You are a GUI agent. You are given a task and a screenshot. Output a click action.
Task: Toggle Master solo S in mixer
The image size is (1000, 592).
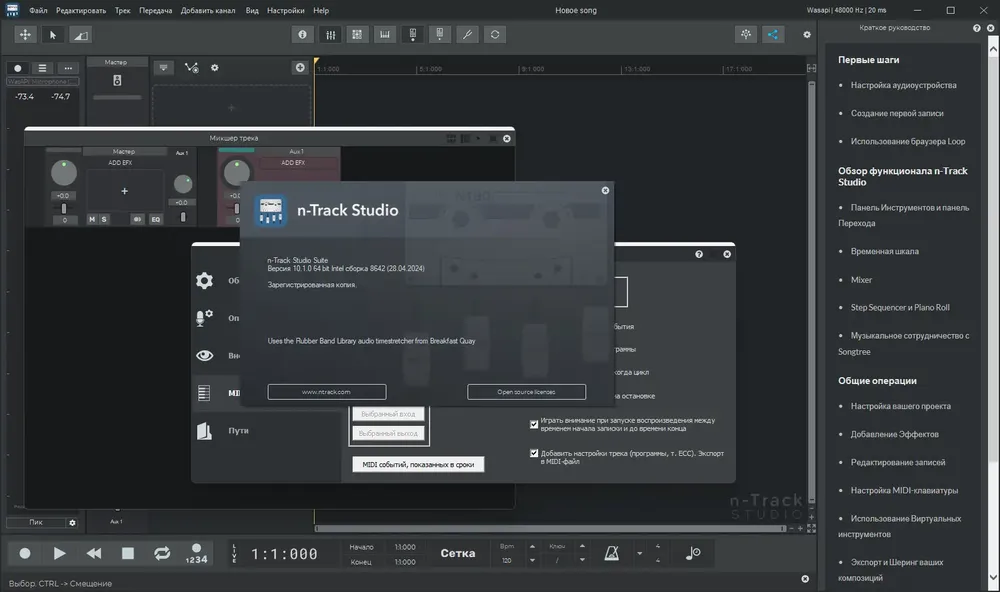pyautogui.click(x=104, y=219)
